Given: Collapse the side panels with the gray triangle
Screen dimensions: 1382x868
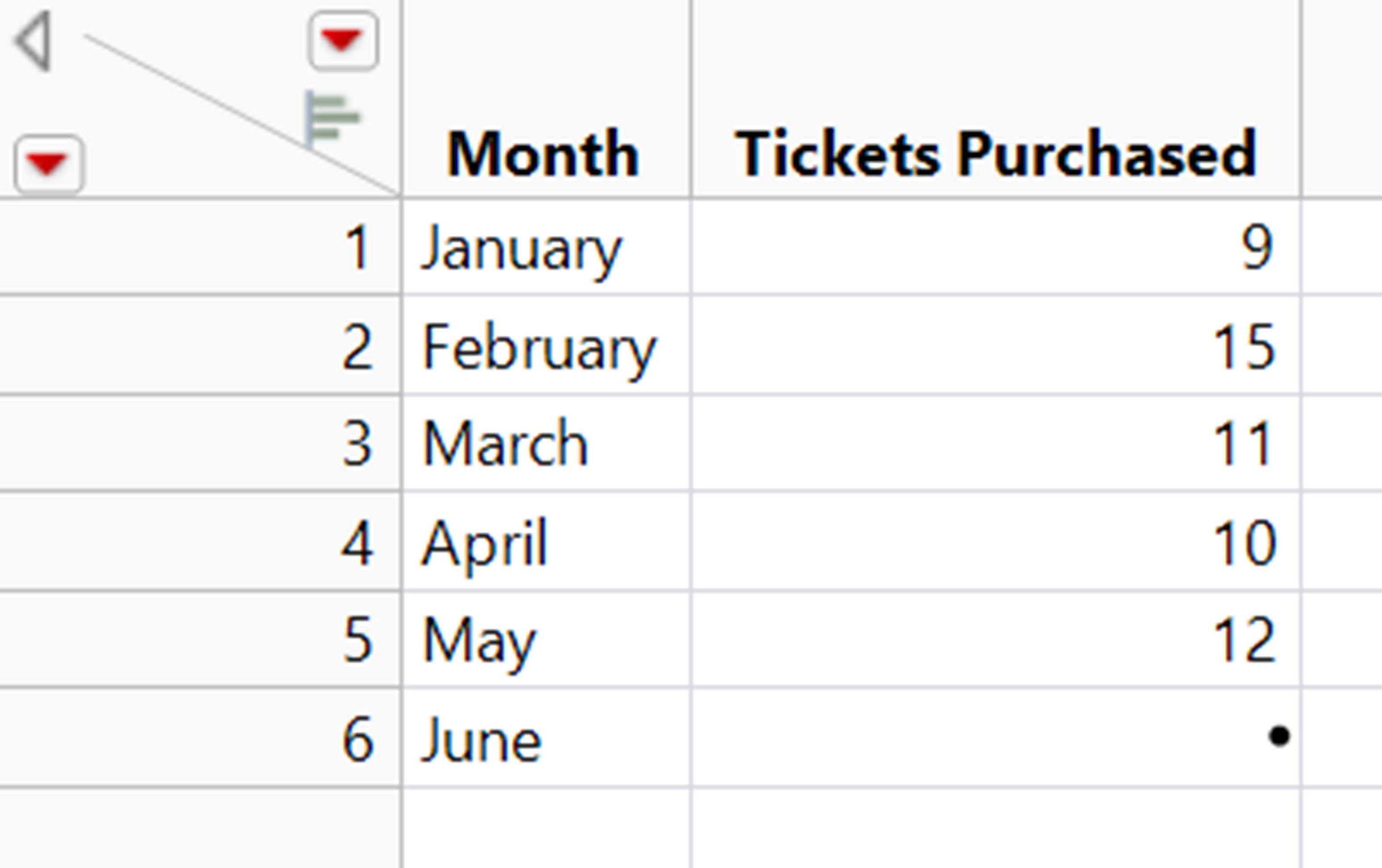Looking at the screenshot, I should click(x=35, y=42).
